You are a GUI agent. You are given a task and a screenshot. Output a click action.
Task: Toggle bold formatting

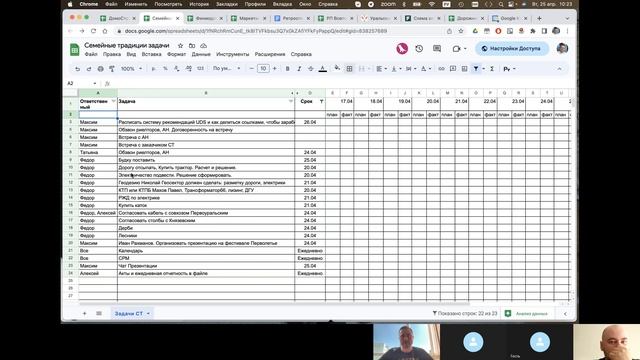point(287,69)
